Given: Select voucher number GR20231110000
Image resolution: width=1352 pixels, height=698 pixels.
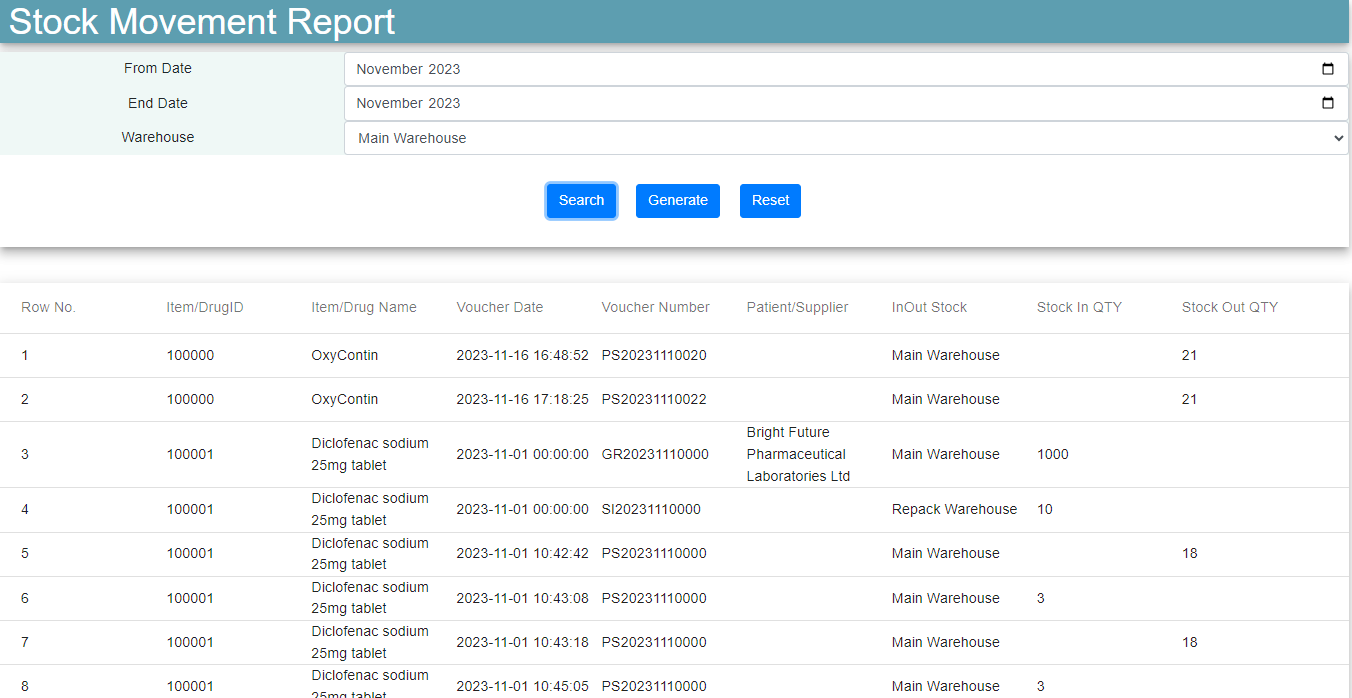Looking at the screenshot, I should pos(655,454).
